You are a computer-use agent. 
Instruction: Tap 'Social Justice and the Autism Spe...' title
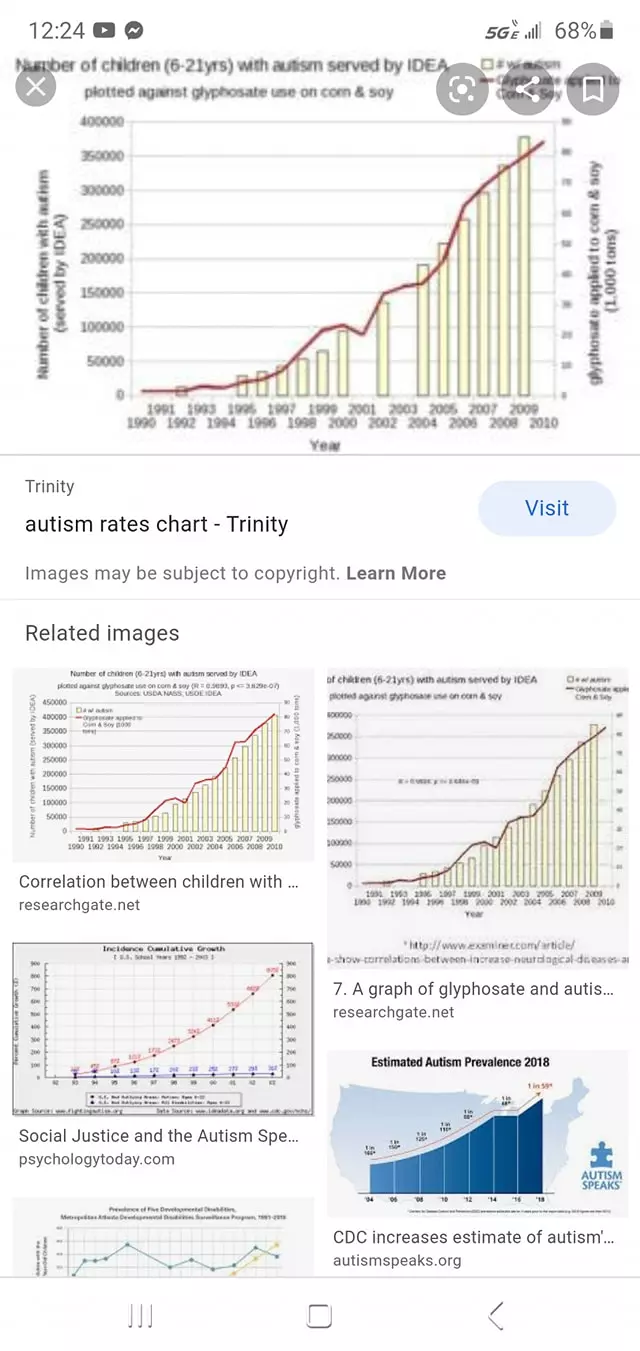pyautogui.click(x=158, y=1136)
